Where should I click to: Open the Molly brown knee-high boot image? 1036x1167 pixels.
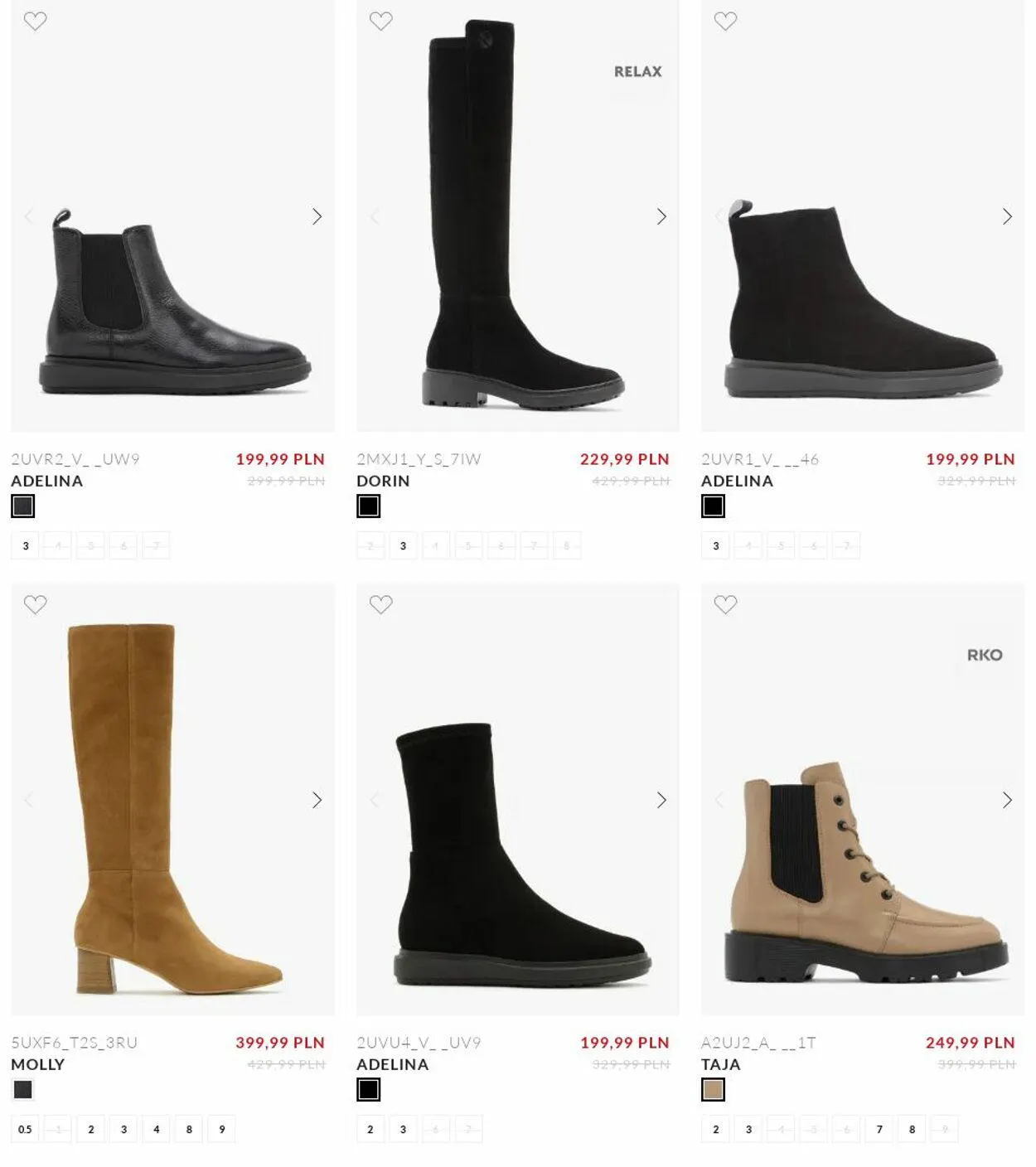point(173,800)
